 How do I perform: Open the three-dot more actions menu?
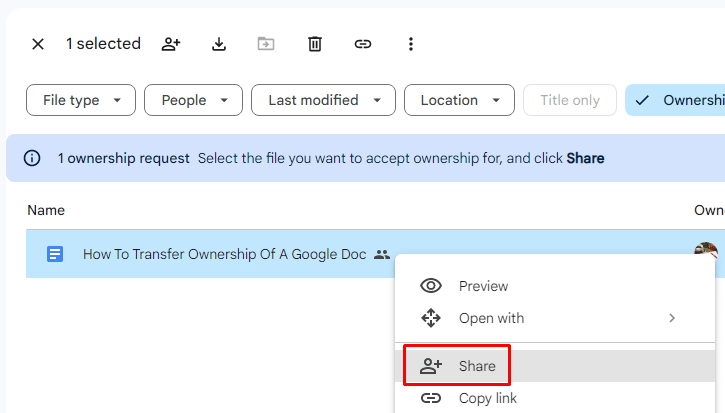coord(410,44)
